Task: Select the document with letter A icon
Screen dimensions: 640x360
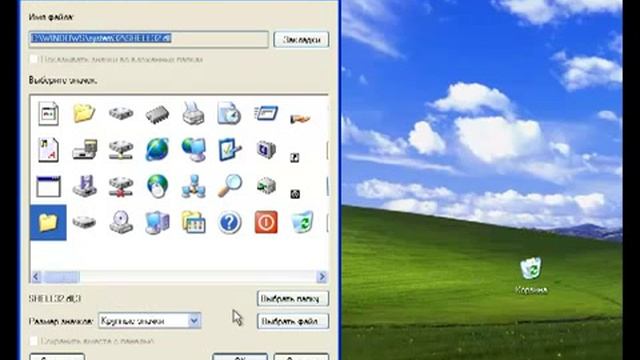Action: (48, 150)
